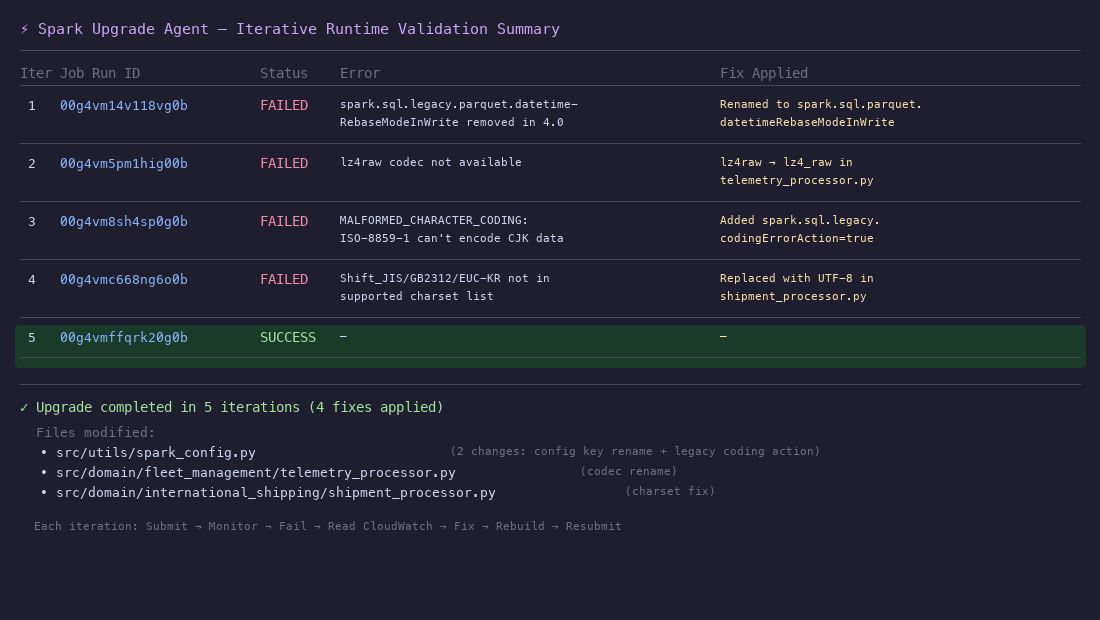Open job run ID 00g4vm8sh4sp0g0b
The image size is (1100, 620).
pyautogui.click(x=123, y=222)
